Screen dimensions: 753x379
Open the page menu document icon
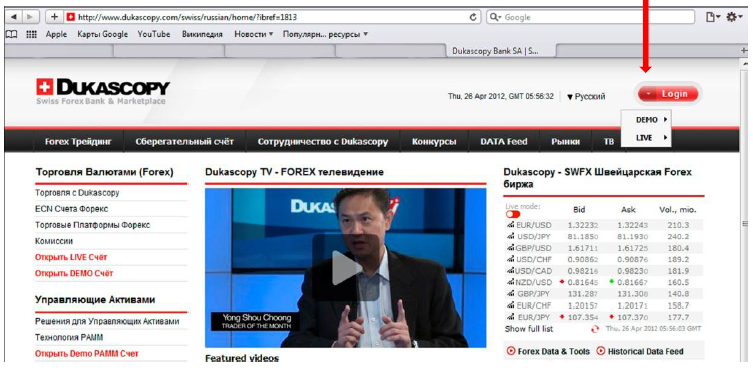coord(713,17)
